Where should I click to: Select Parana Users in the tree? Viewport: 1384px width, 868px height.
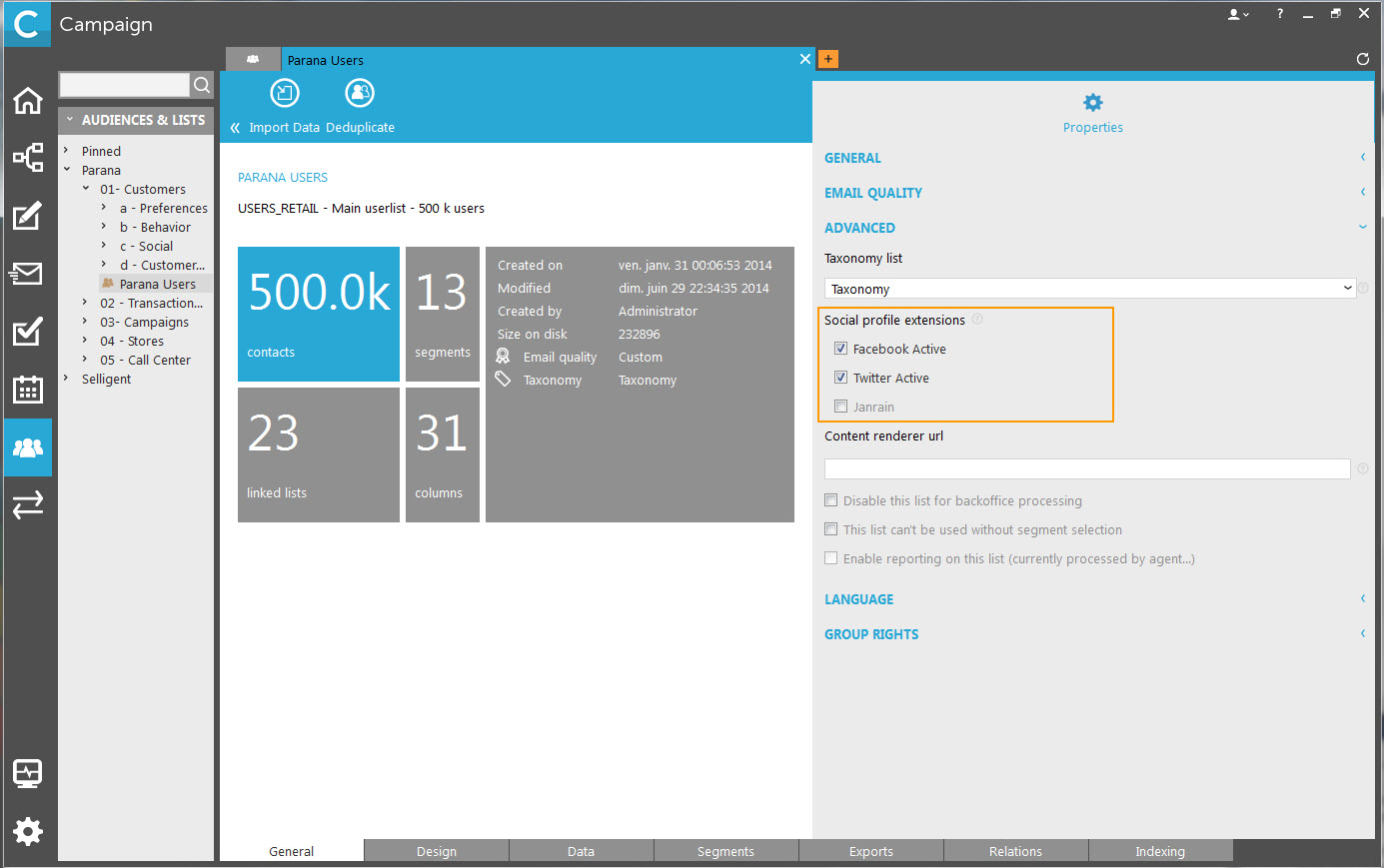pos(157,284)
